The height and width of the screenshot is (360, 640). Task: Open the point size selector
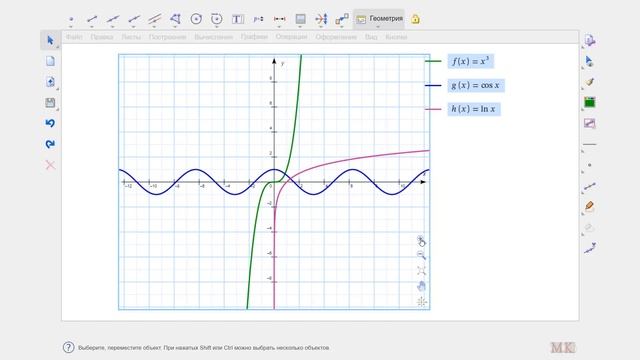click(589, 165)
